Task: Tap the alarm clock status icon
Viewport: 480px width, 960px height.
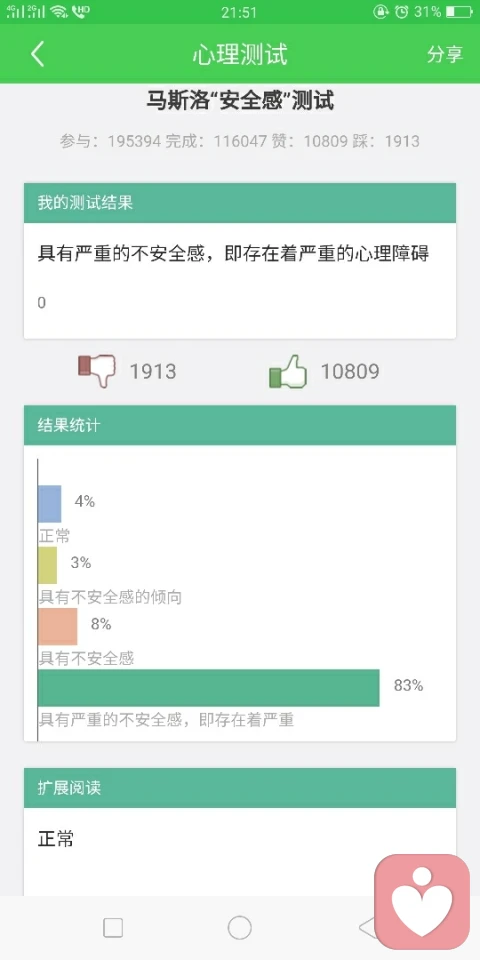Action: (401, 12)
